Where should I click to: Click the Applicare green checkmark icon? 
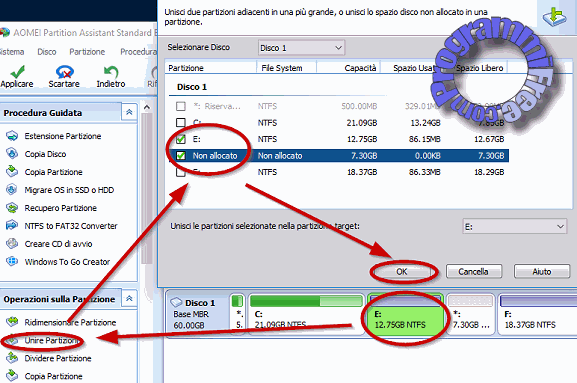[17, 72]
